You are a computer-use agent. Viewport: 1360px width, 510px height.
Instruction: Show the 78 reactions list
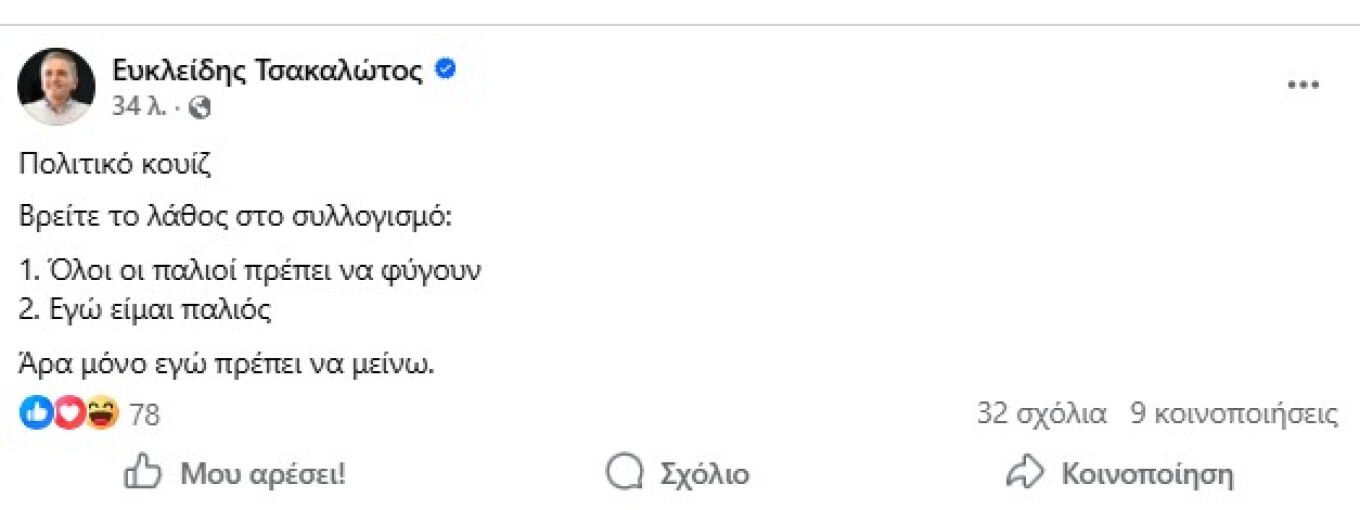click(145, 414)
